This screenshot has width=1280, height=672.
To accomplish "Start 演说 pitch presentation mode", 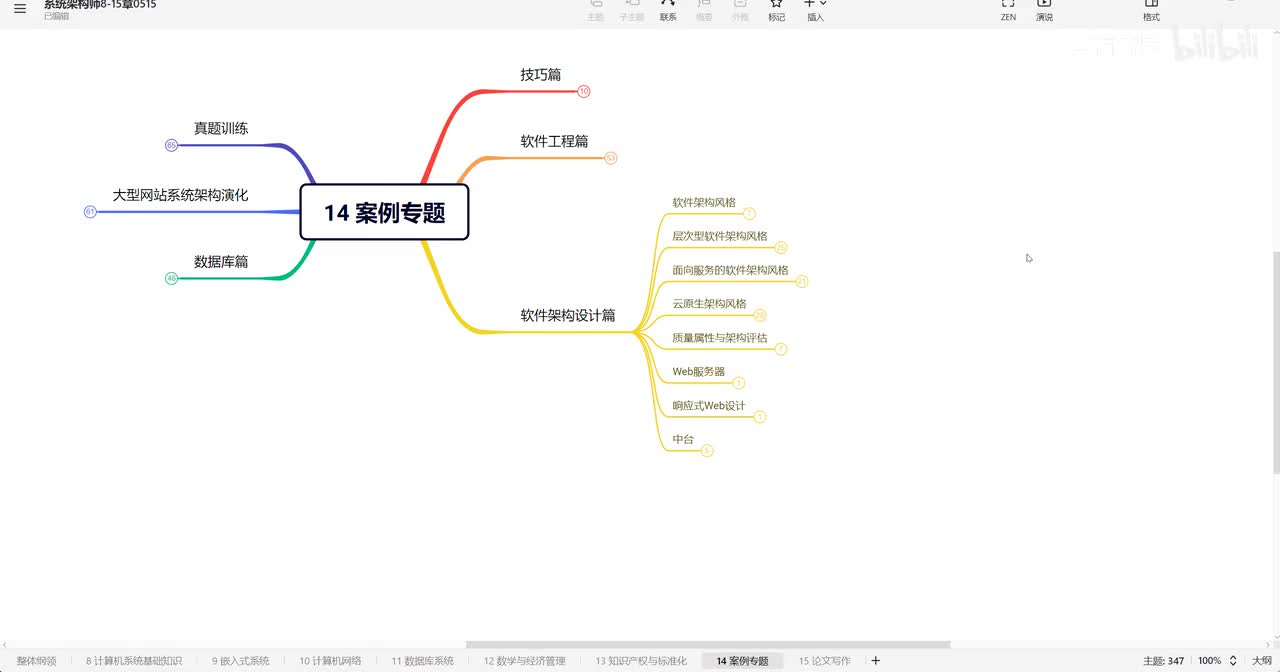I will coord(1044,10).
